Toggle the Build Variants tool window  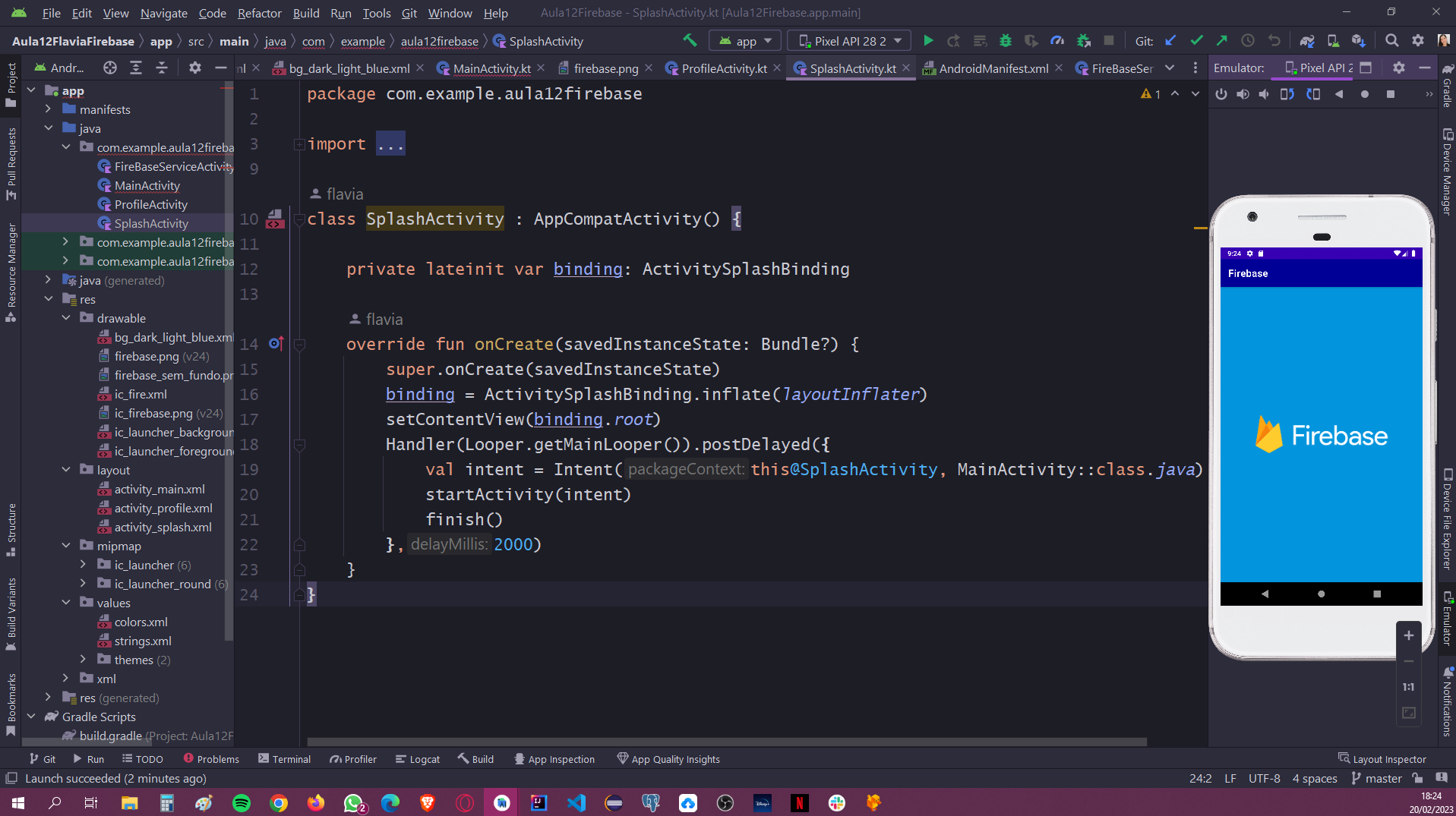click(11, 614)
